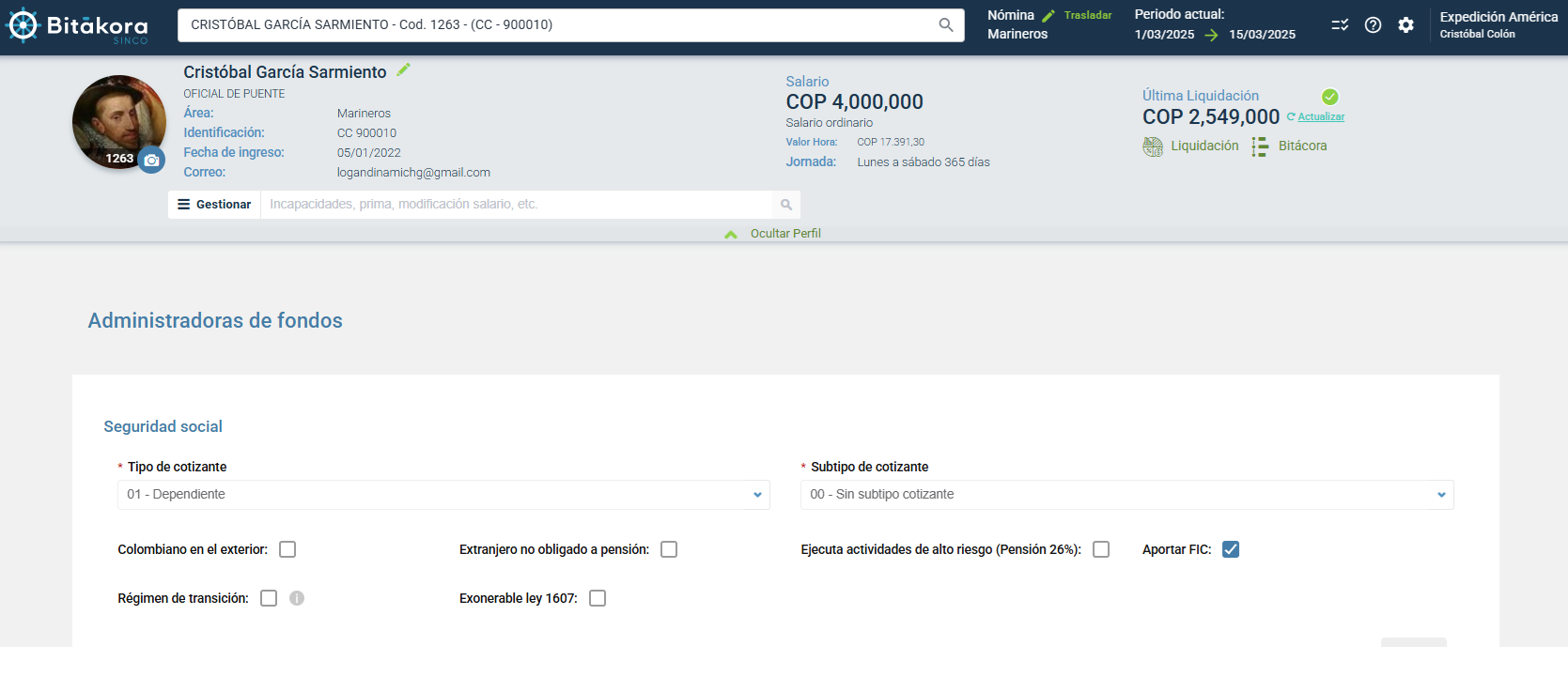Click Expedición América company name
The height and width of the screenshot is (692, 1568).
pyautogui.click(x=1498, y=17)
